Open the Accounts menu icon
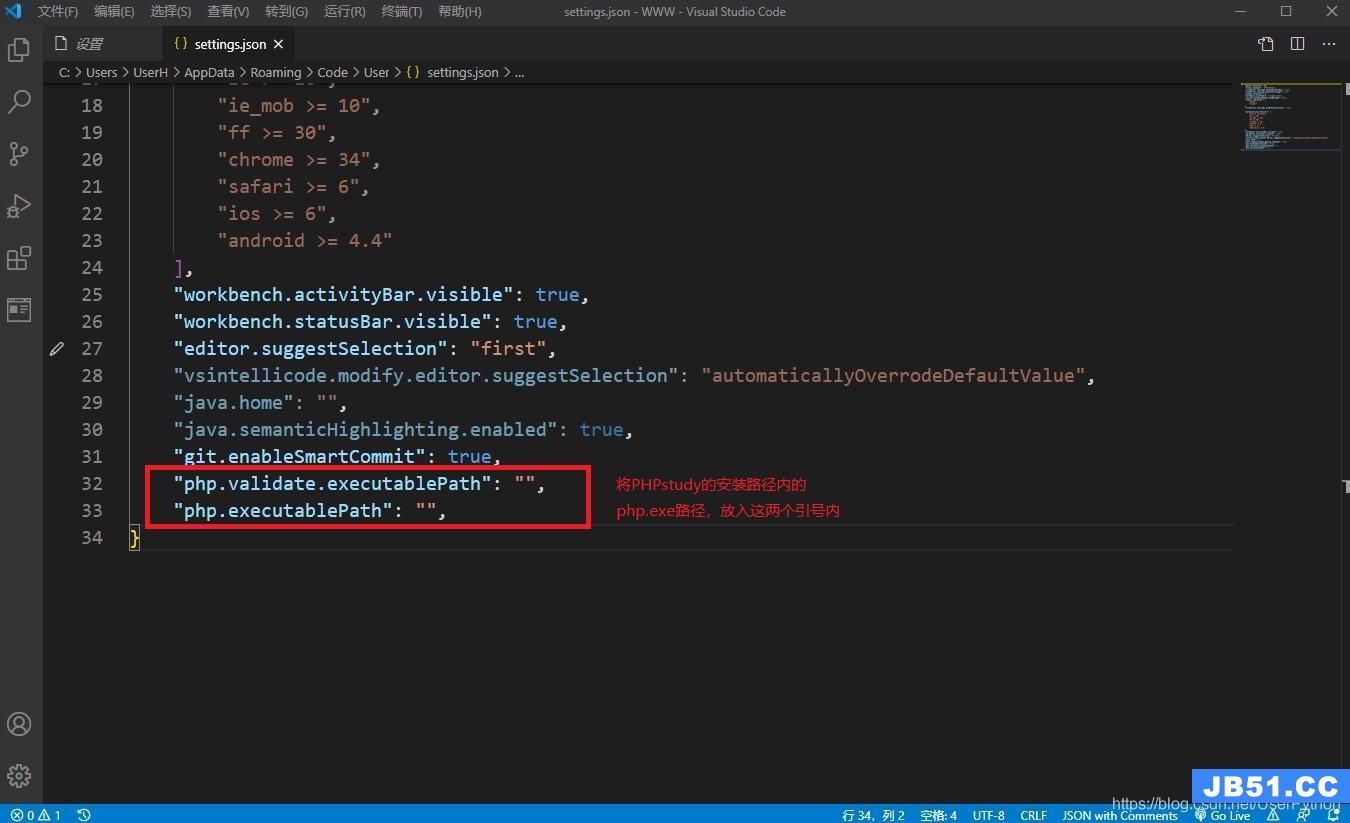 click(x=19, y=724)
